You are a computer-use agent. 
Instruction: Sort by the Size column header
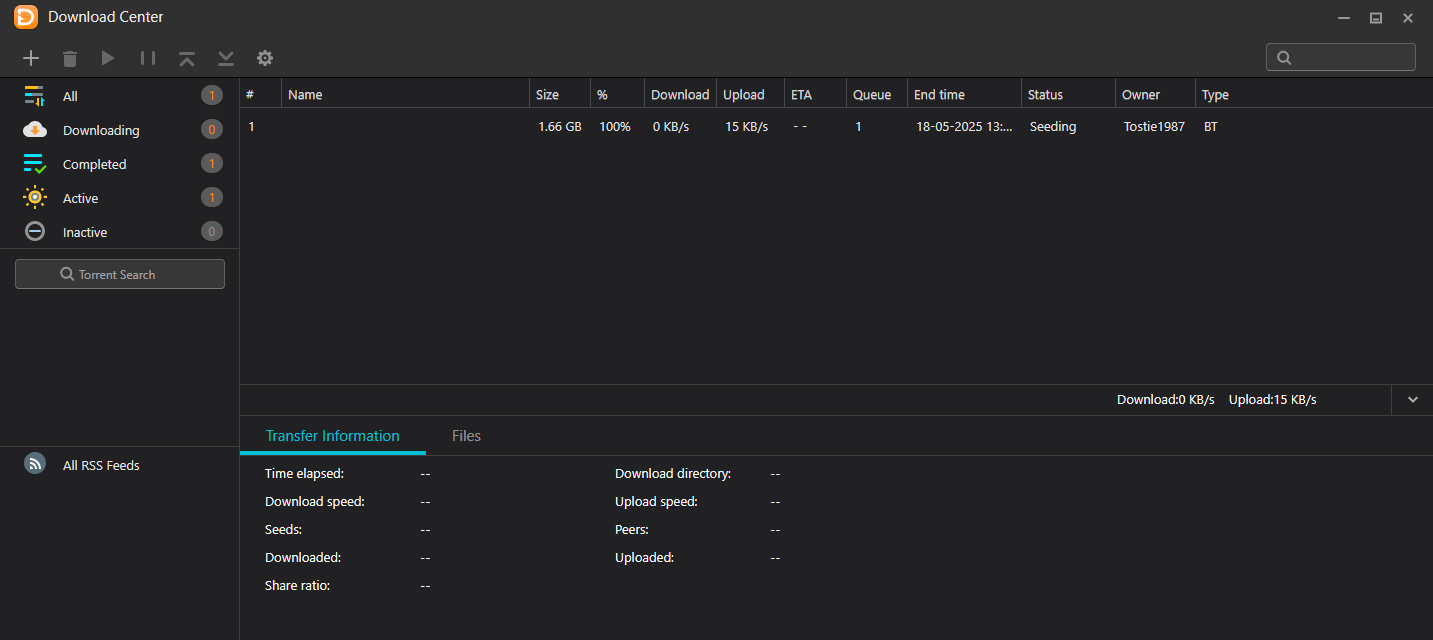(560, 95)
